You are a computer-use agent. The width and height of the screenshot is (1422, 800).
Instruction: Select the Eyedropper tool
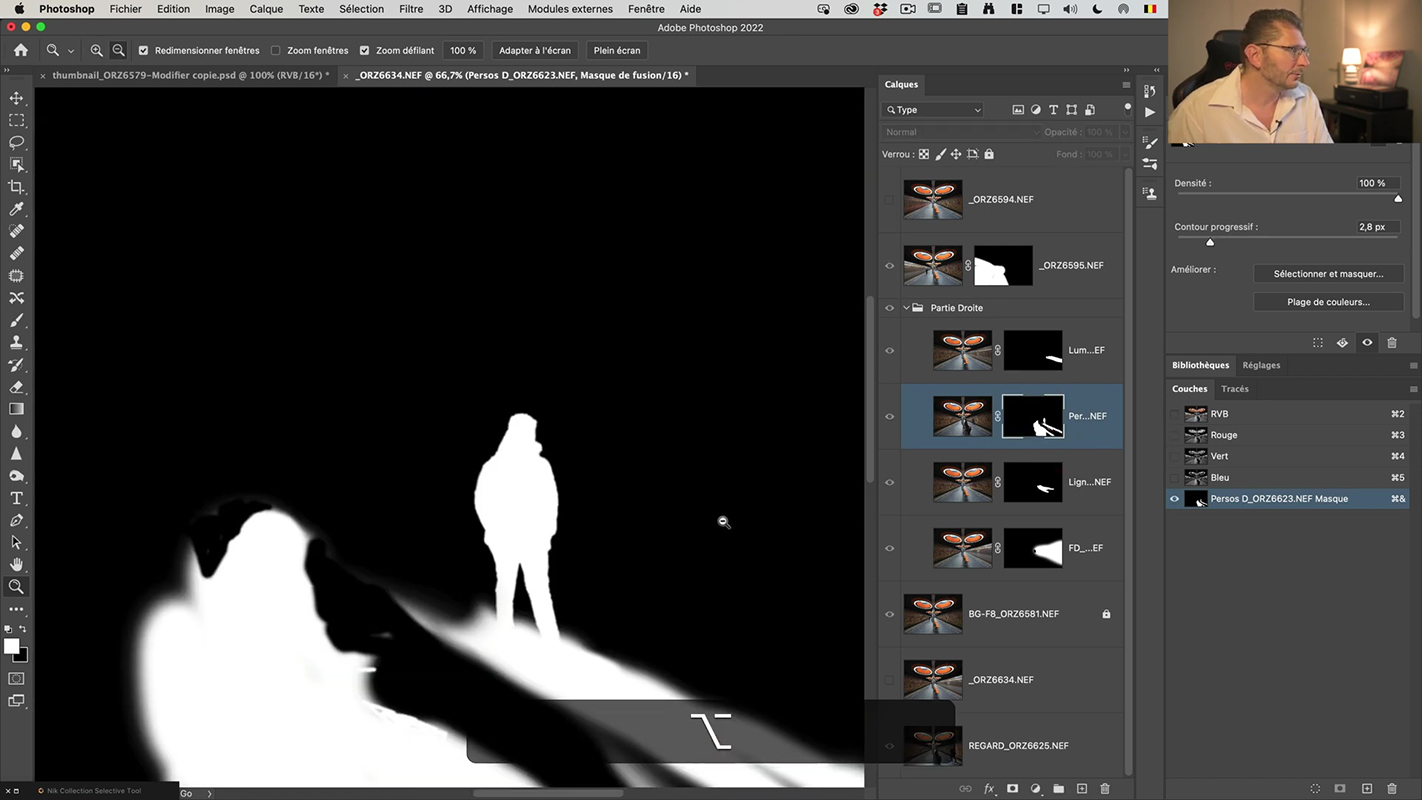(x=17, y=209)
